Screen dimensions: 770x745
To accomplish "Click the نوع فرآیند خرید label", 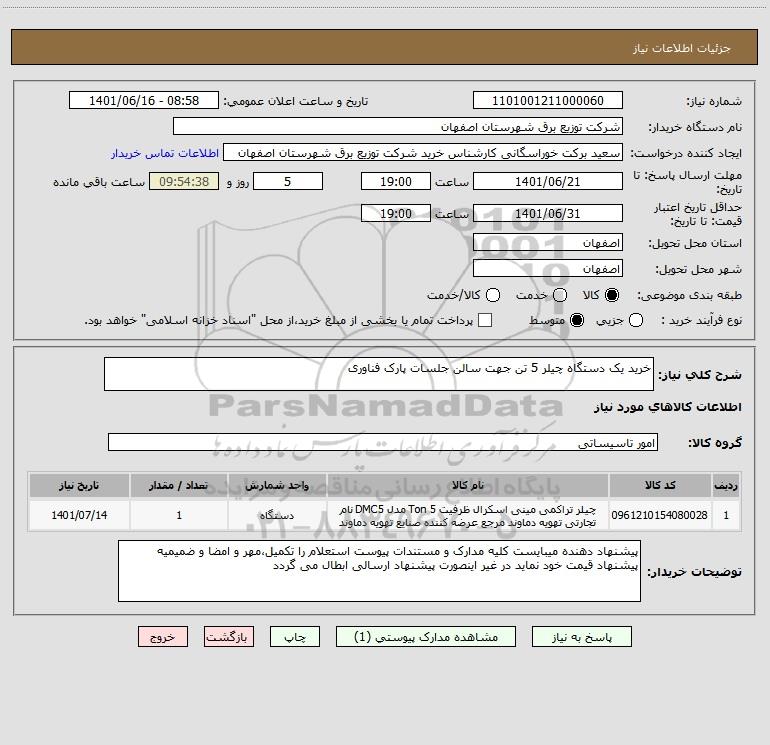I will 701,320.
